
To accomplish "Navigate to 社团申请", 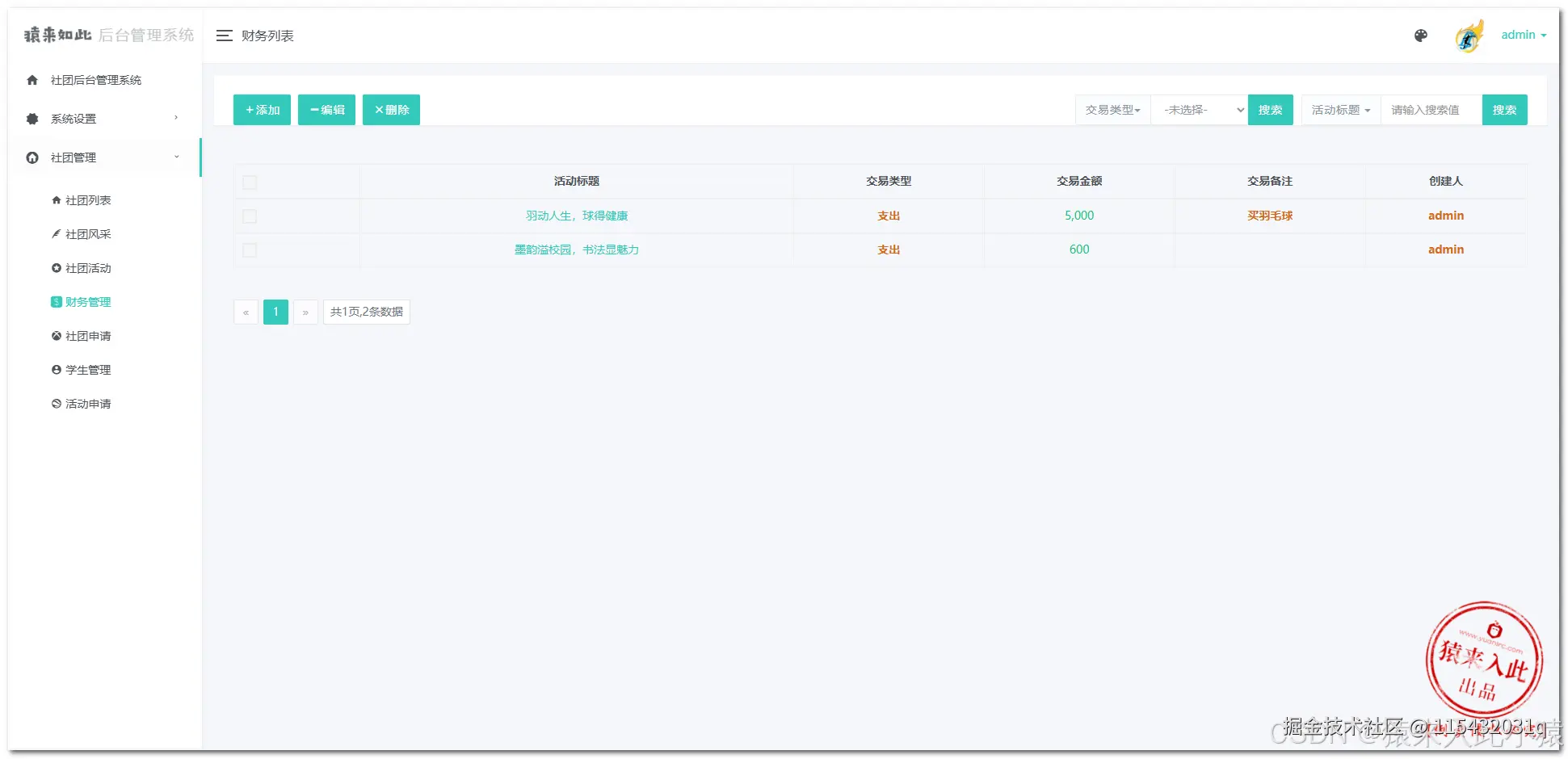I will click(x=88, y=336).
